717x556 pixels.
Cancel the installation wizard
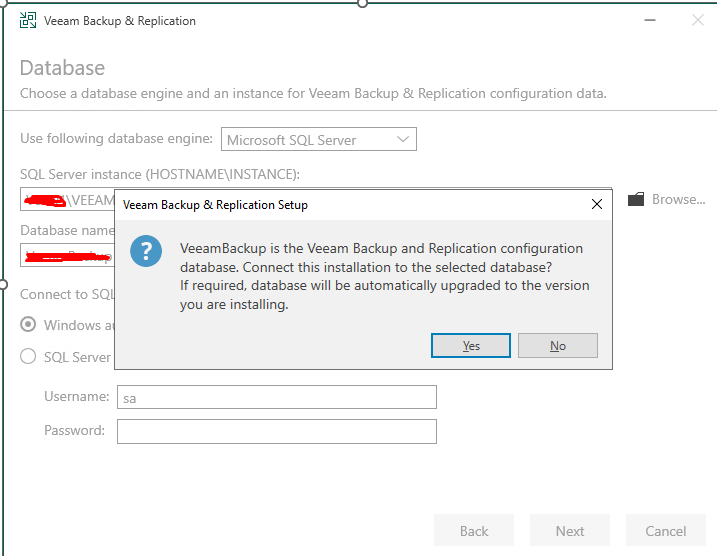tap(666, 530)
